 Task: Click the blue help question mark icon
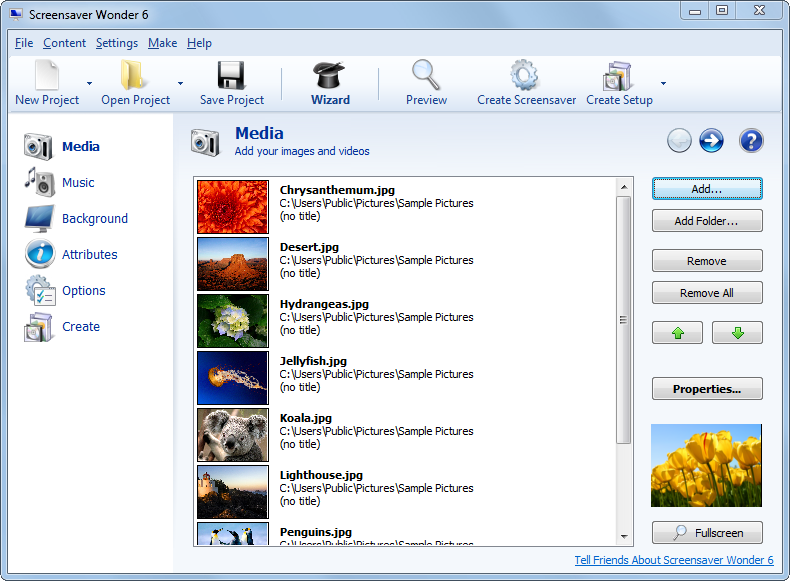point(751,141)
